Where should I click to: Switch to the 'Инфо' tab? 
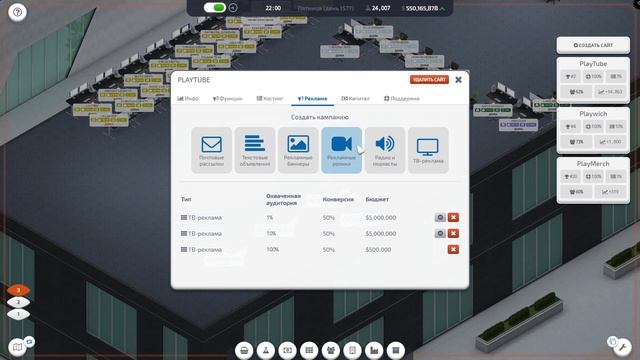188,99
